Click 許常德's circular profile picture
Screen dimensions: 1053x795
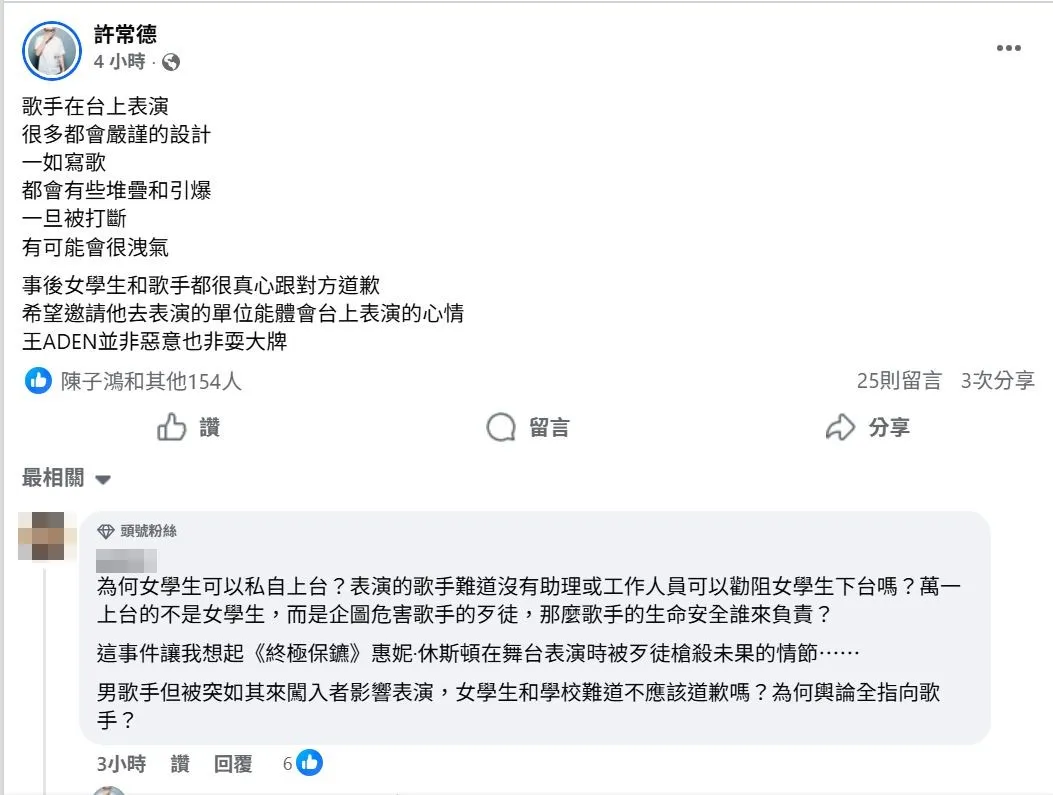51,50
